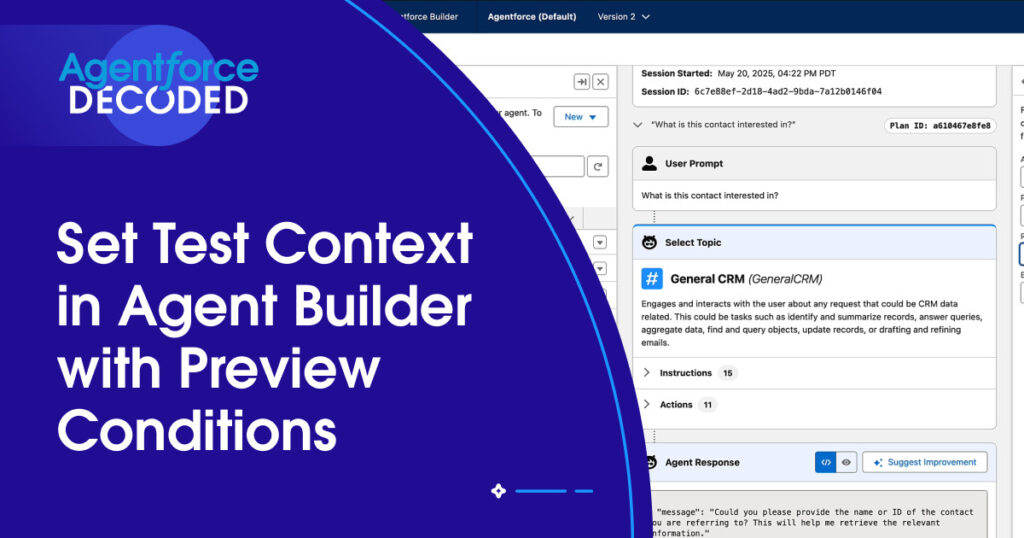Click the Plan ID badge

pyautogui.click(x=940, y=125)
